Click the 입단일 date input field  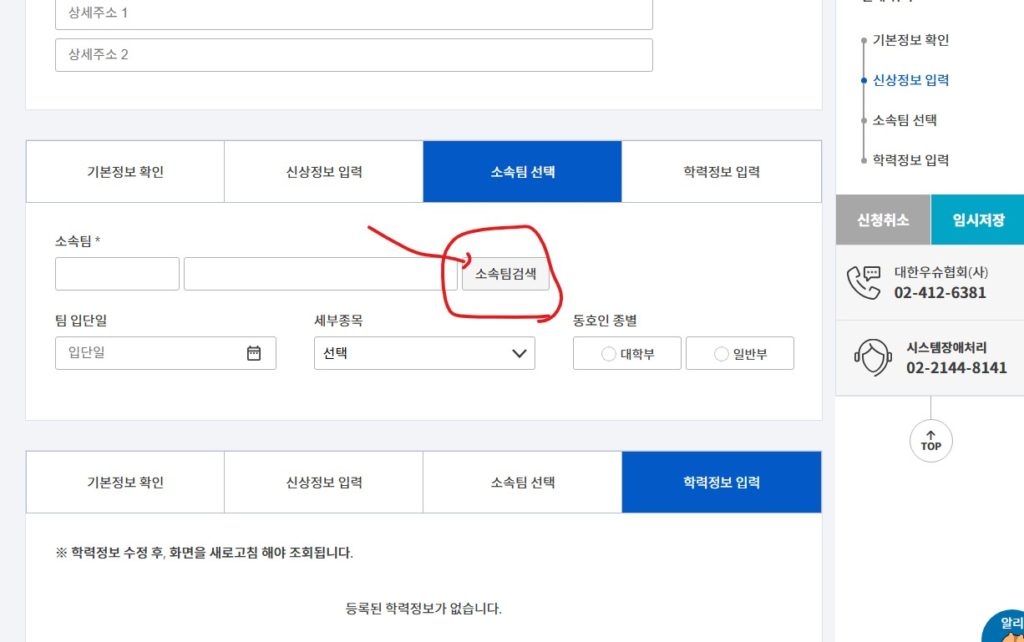[150, 353]
